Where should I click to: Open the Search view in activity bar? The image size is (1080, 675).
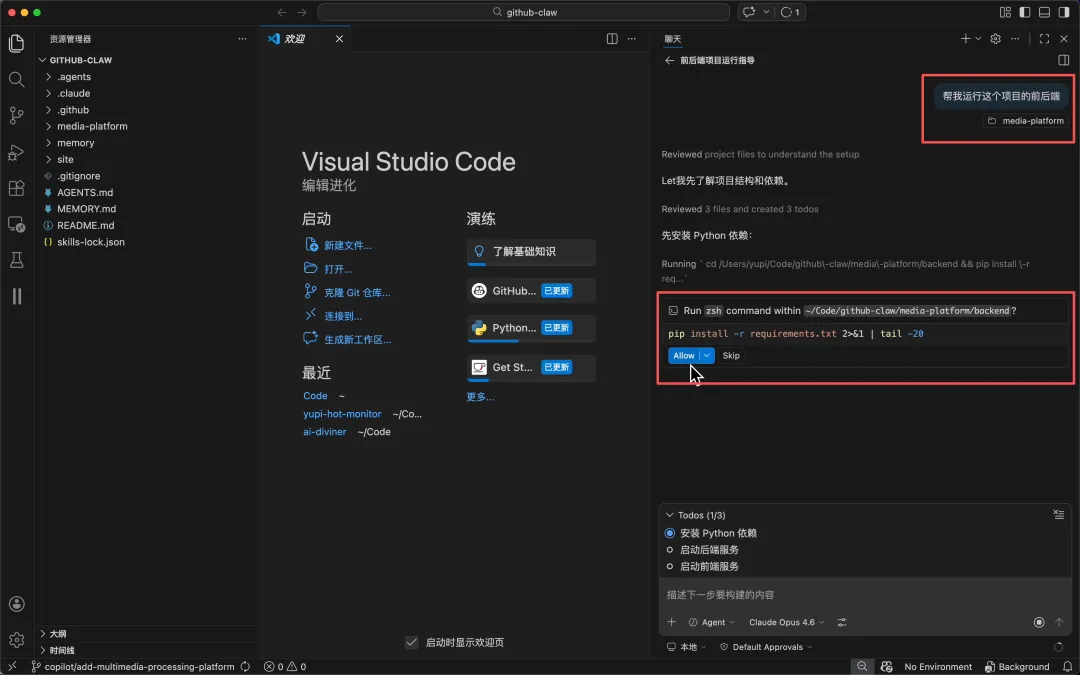(16, 80)
